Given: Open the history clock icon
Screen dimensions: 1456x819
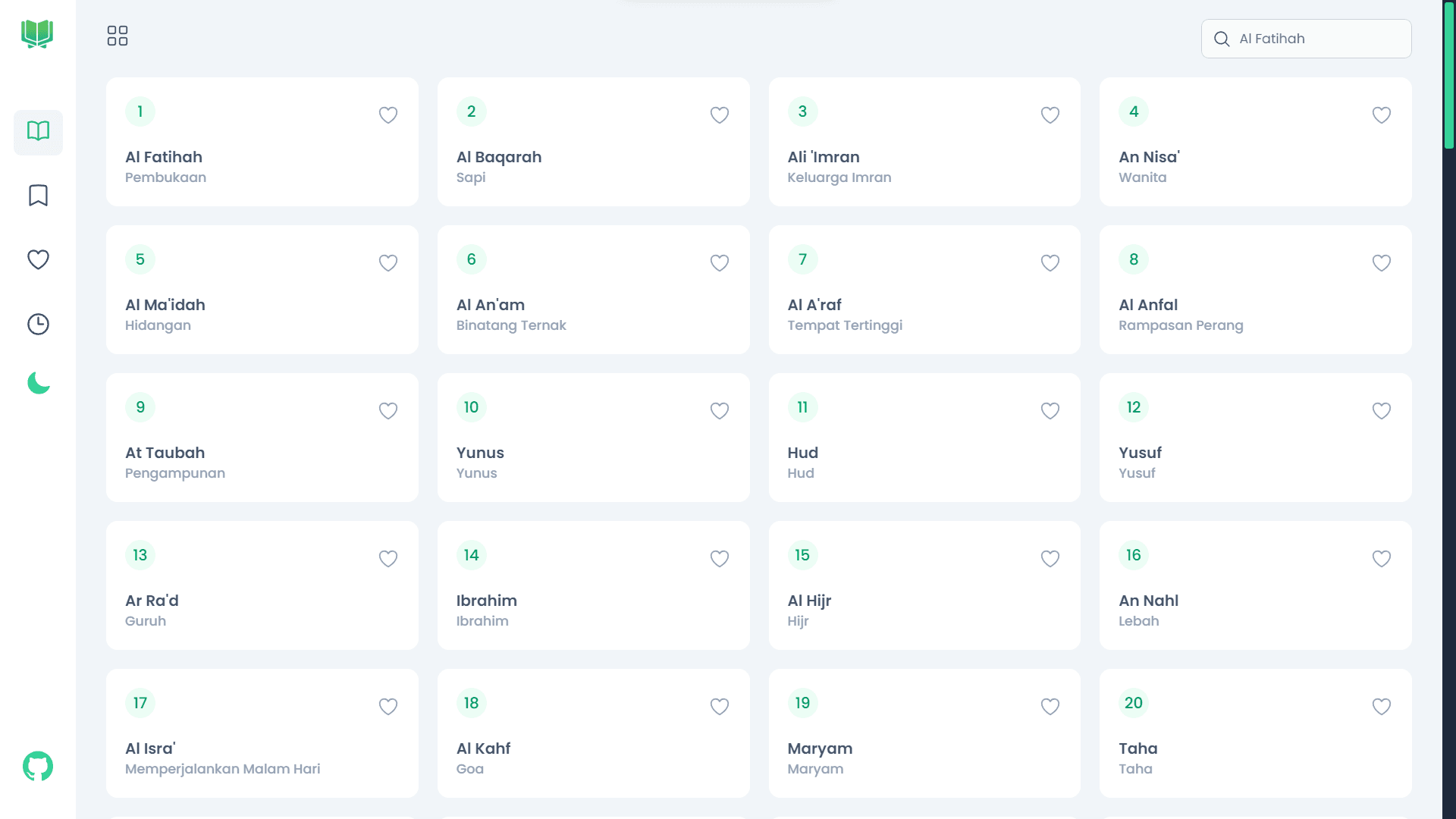Looking at the screenshot, I should (38, 324).
